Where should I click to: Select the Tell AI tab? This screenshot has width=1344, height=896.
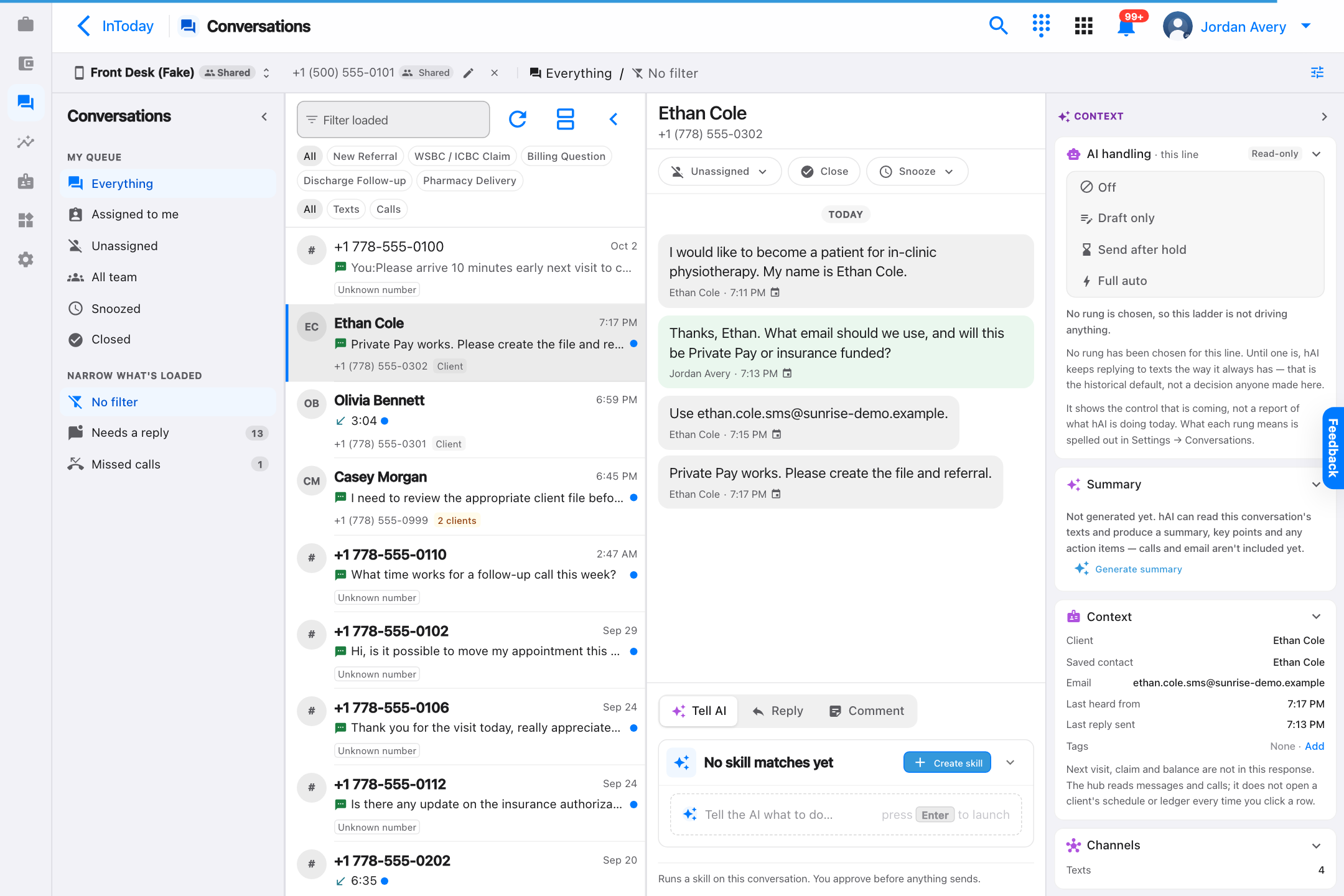pos(699,711)
